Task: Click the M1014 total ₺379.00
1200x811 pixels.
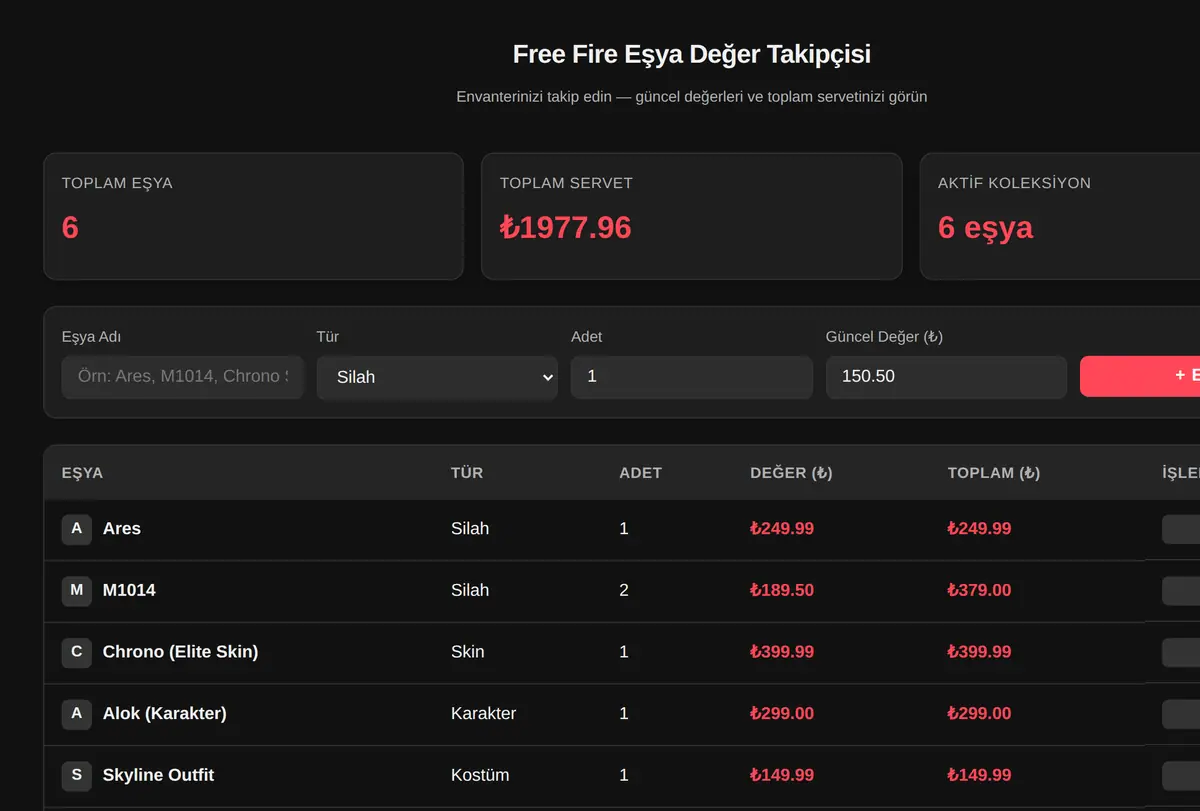Action: pos(979,591)
